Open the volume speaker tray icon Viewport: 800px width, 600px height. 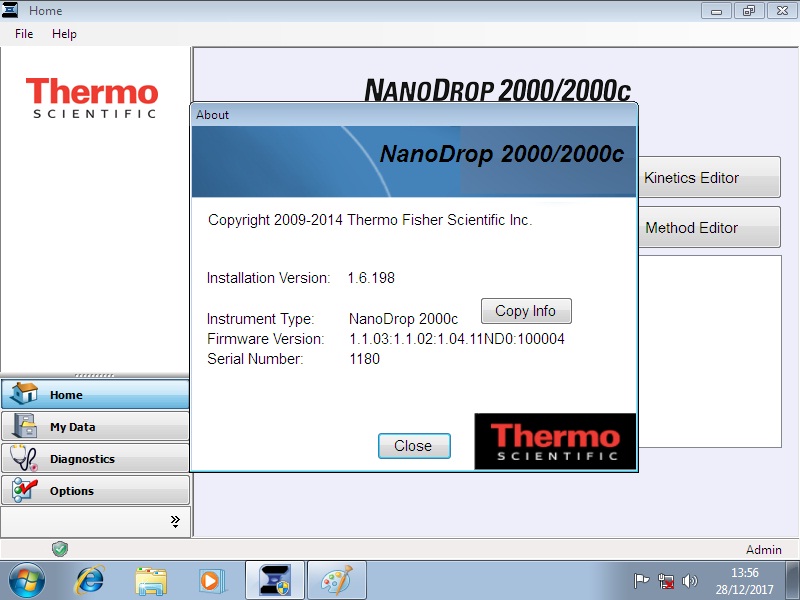tap(689, 581)
